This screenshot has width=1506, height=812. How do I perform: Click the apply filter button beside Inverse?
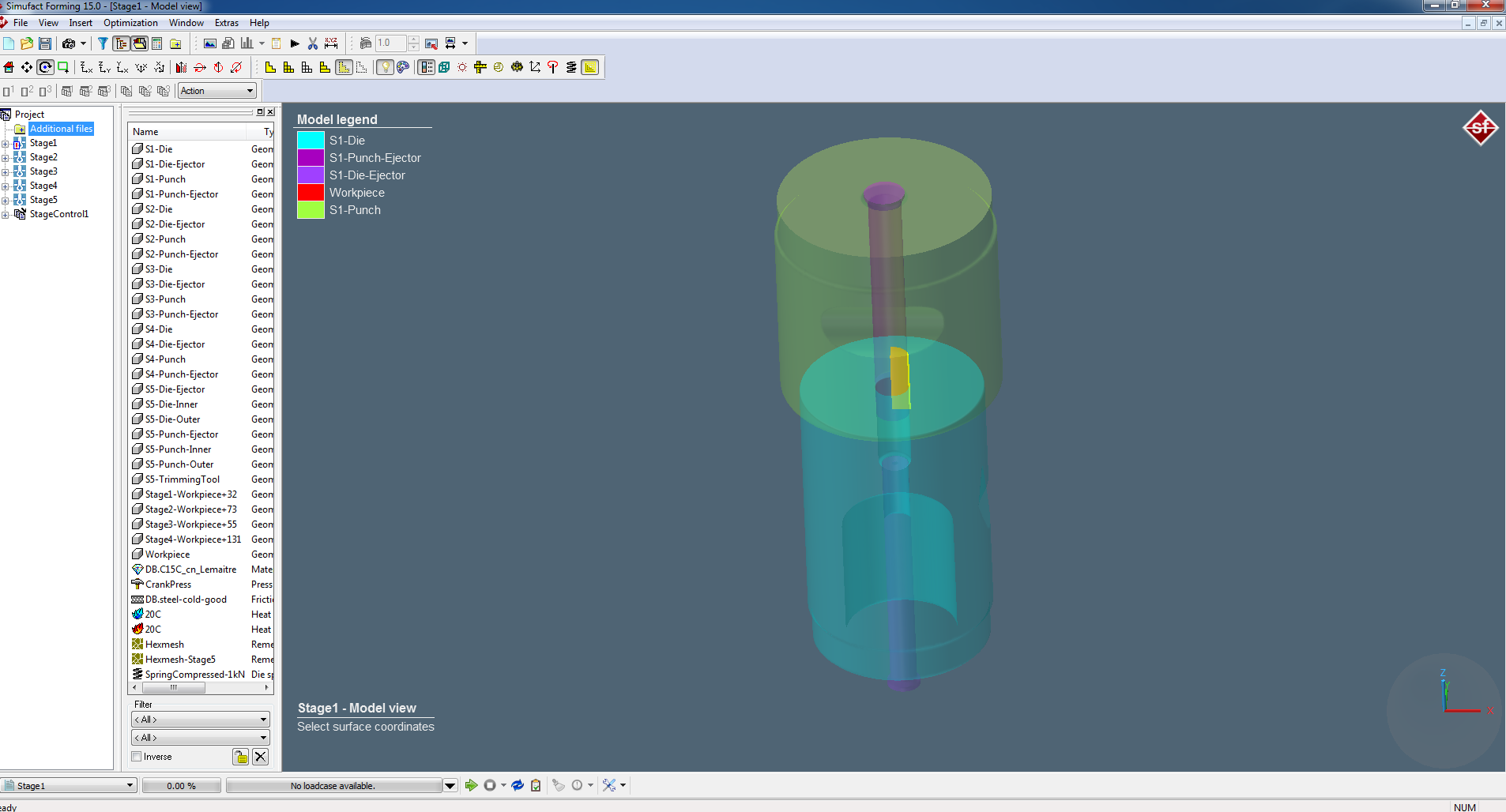pos(241,757)
